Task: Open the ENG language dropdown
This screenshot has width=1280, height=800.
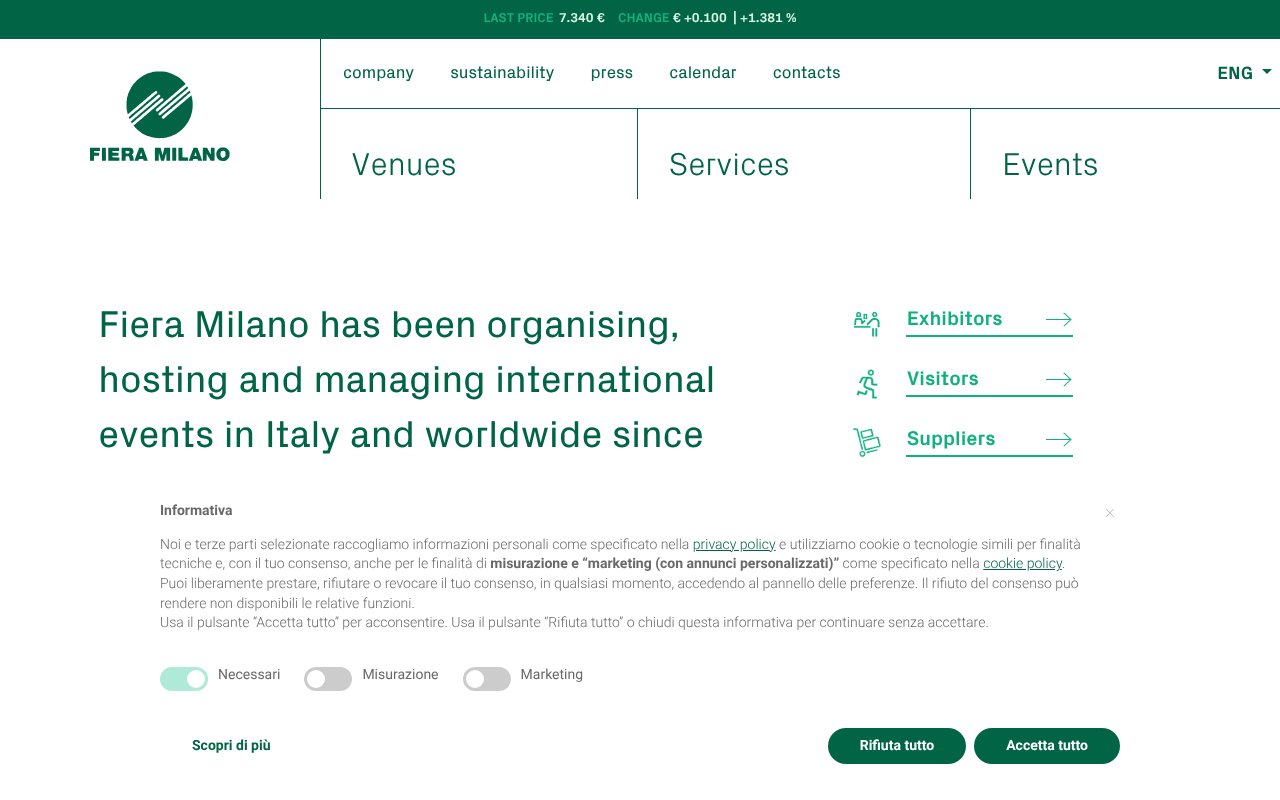Action: tap(1244, 73)
